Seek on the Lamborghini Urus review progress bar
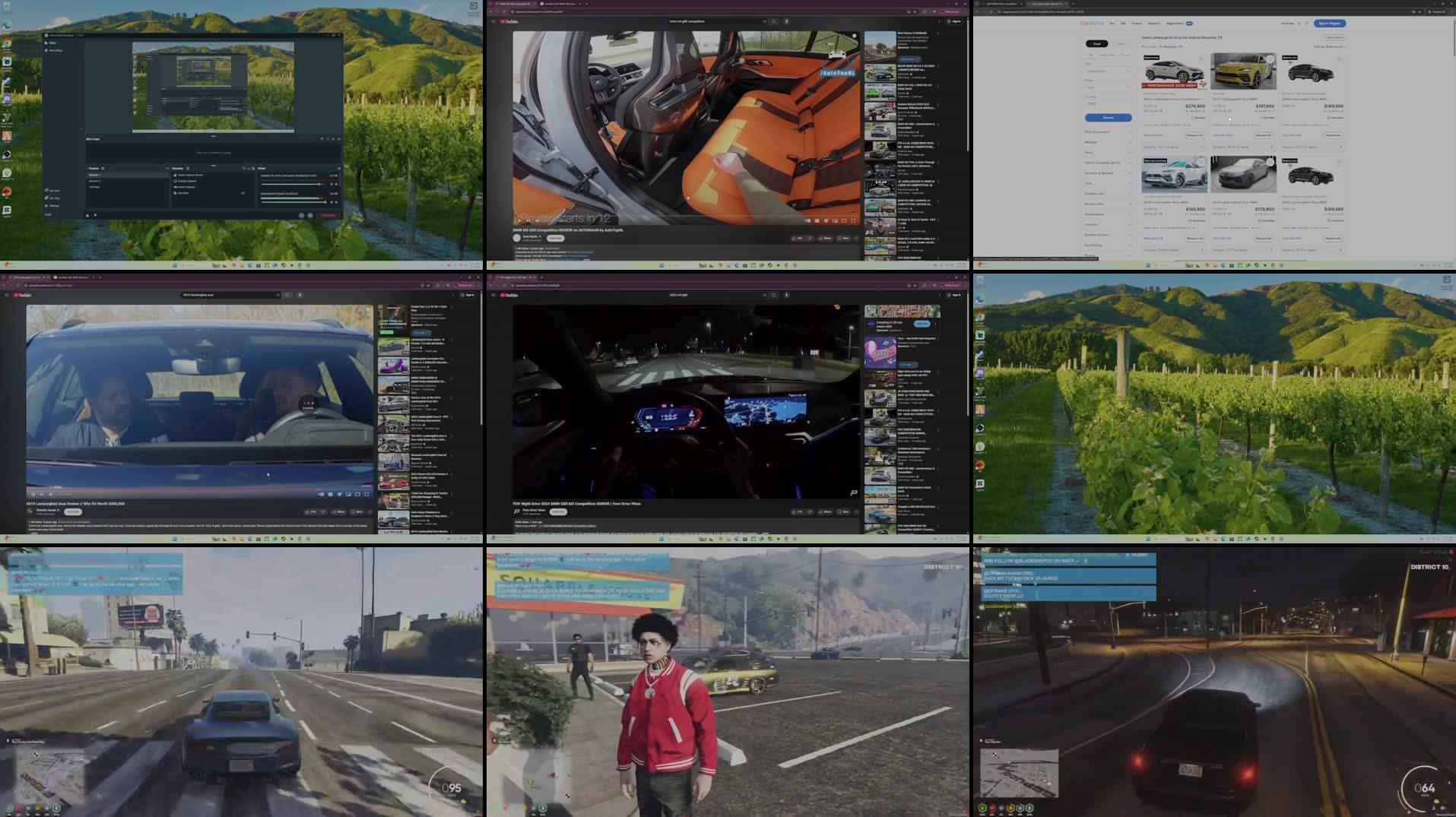Image resolution: width=1456 pixels, height=817 pixels. pyautogui.click(x=199, y=489)
